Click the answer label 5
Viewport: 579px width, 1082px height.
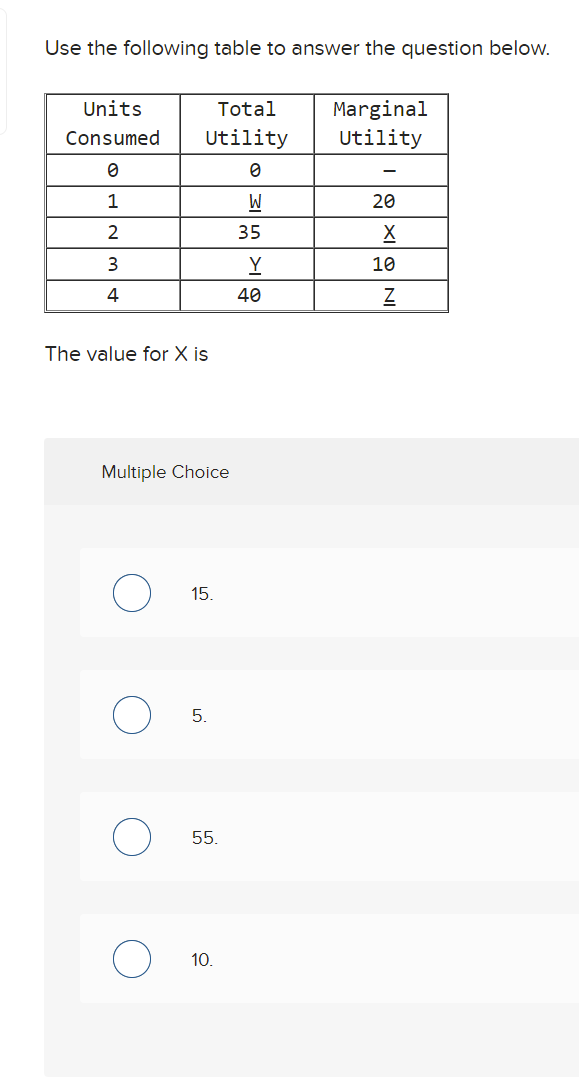(197, 715)
